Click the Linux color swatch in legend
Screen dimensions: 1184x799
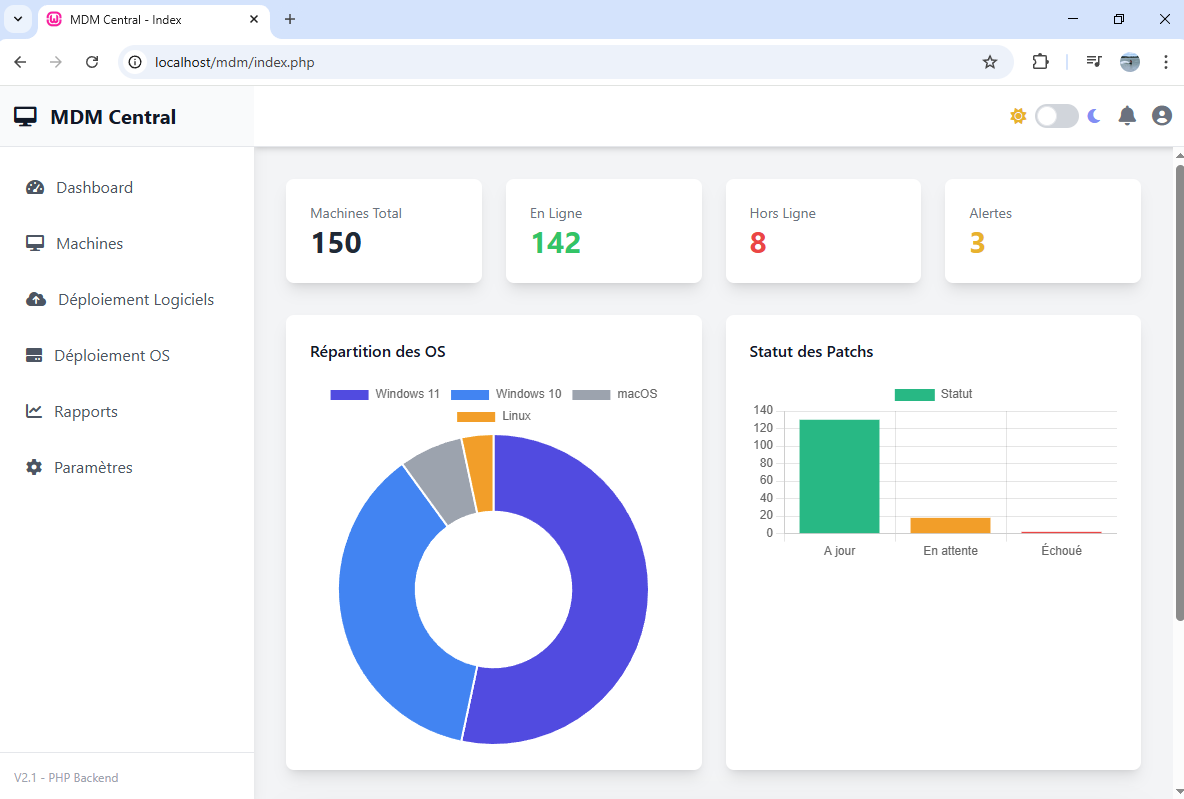tap(475, 416)
